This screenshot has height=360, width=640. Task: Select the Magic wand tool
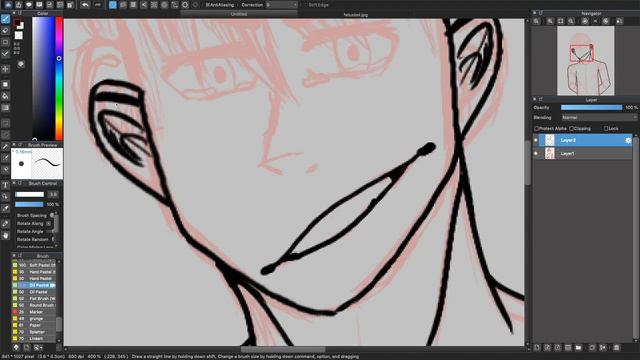point(5,146)
